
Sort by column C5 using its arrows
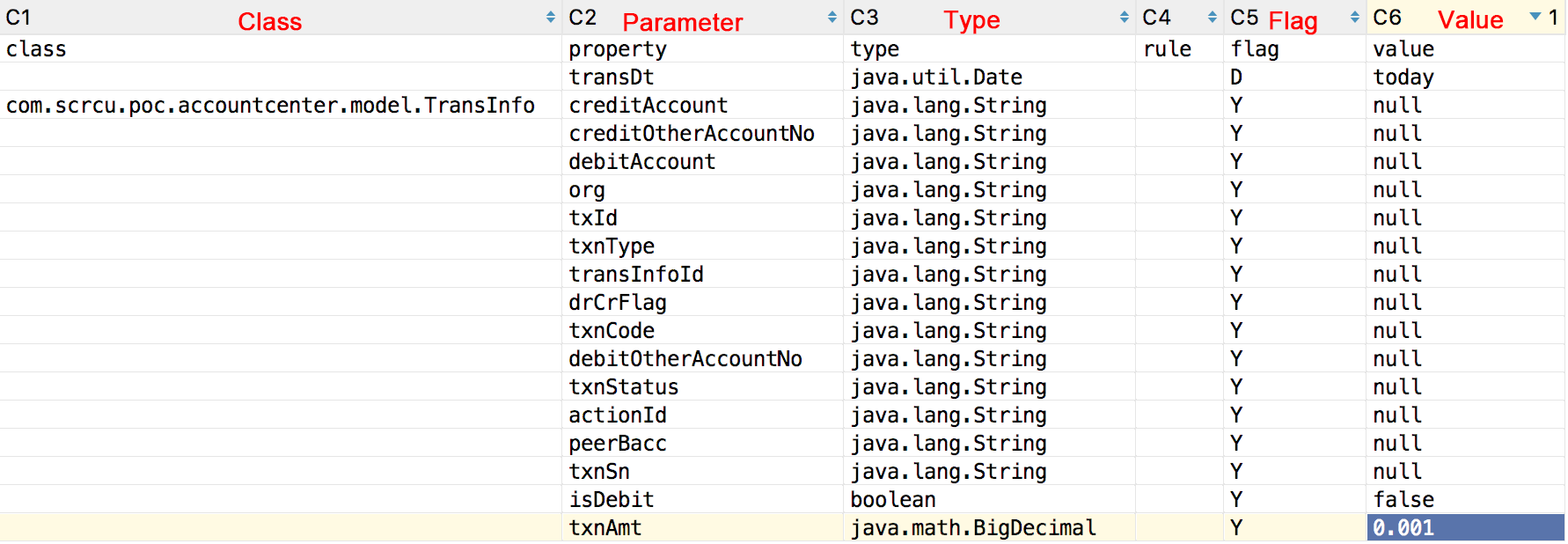[x=1355, y=17]
